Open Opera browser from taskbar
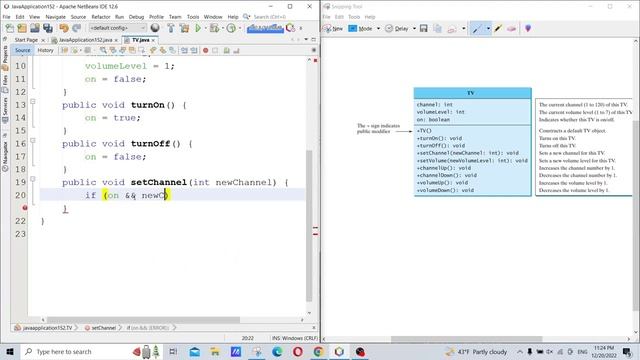The image size is (640, 360). (x=298, y=351)
